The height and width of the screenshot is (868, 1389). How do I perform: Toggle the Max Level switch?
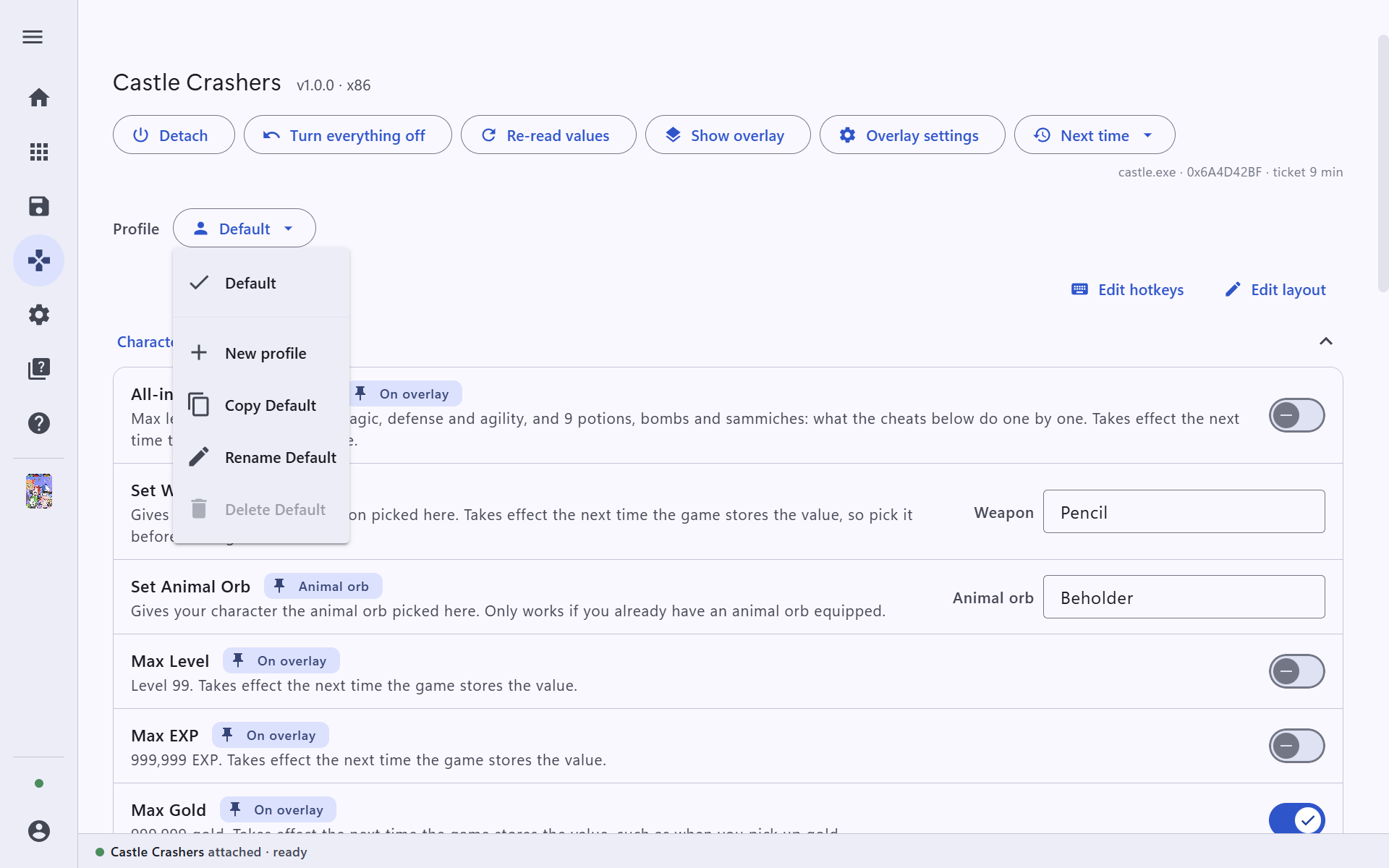(1297, 671)
